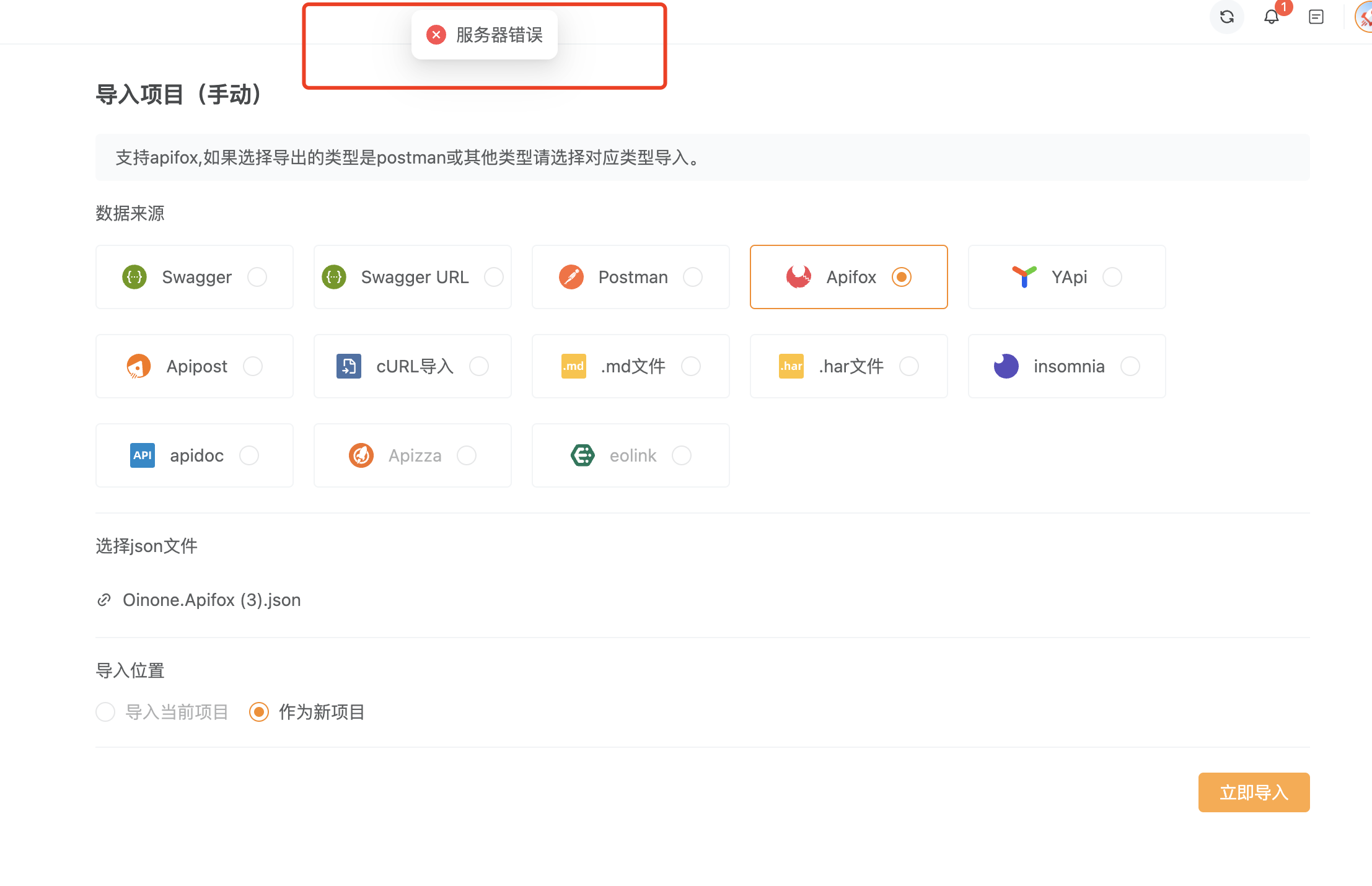This screenshot has height=886, width=1372.
Task: Select the apidoc radio button
Action: click(249, 455)
